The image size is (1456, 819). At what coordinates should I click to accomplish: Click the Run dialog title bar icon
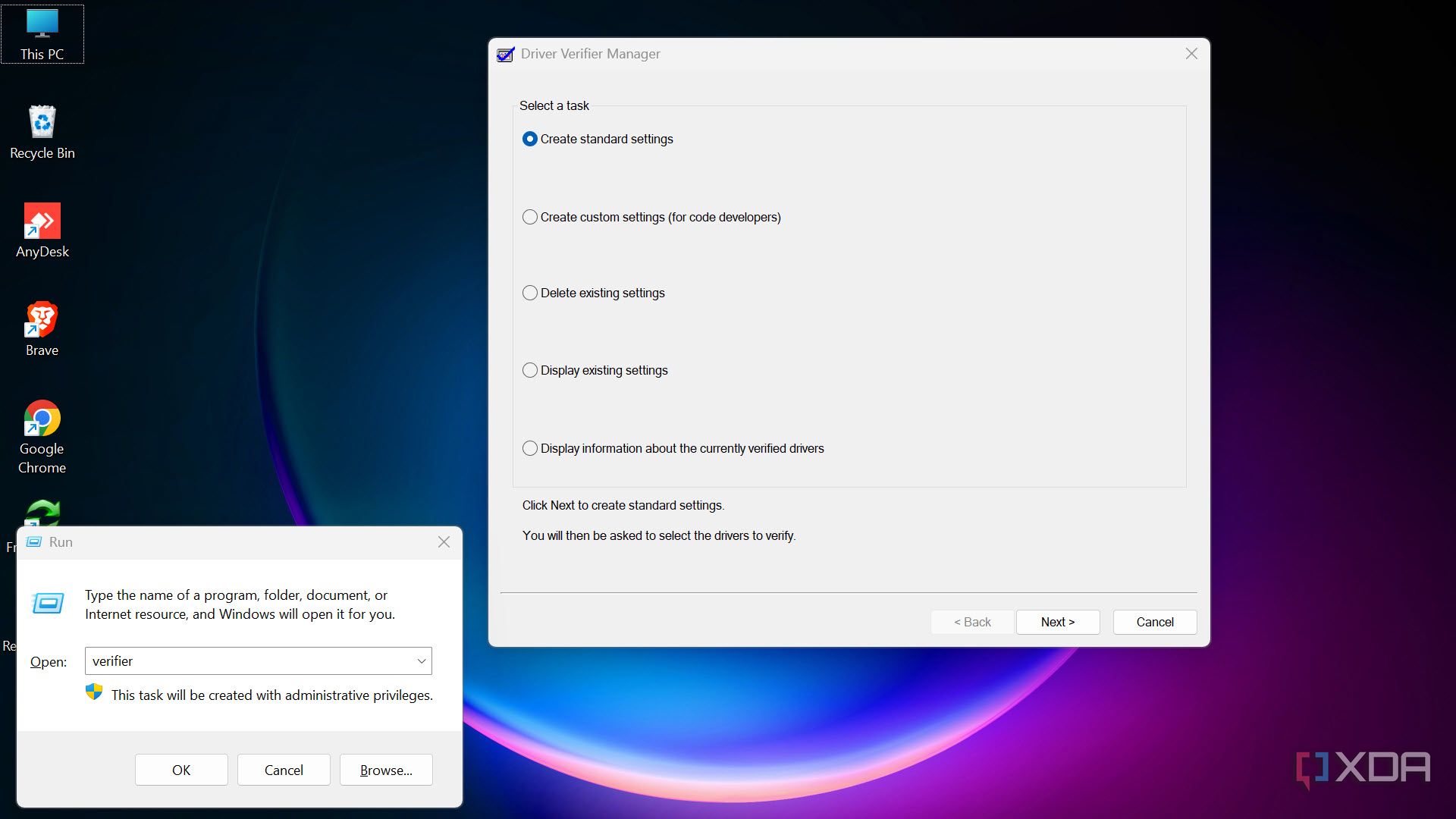(x=34, y=542)
